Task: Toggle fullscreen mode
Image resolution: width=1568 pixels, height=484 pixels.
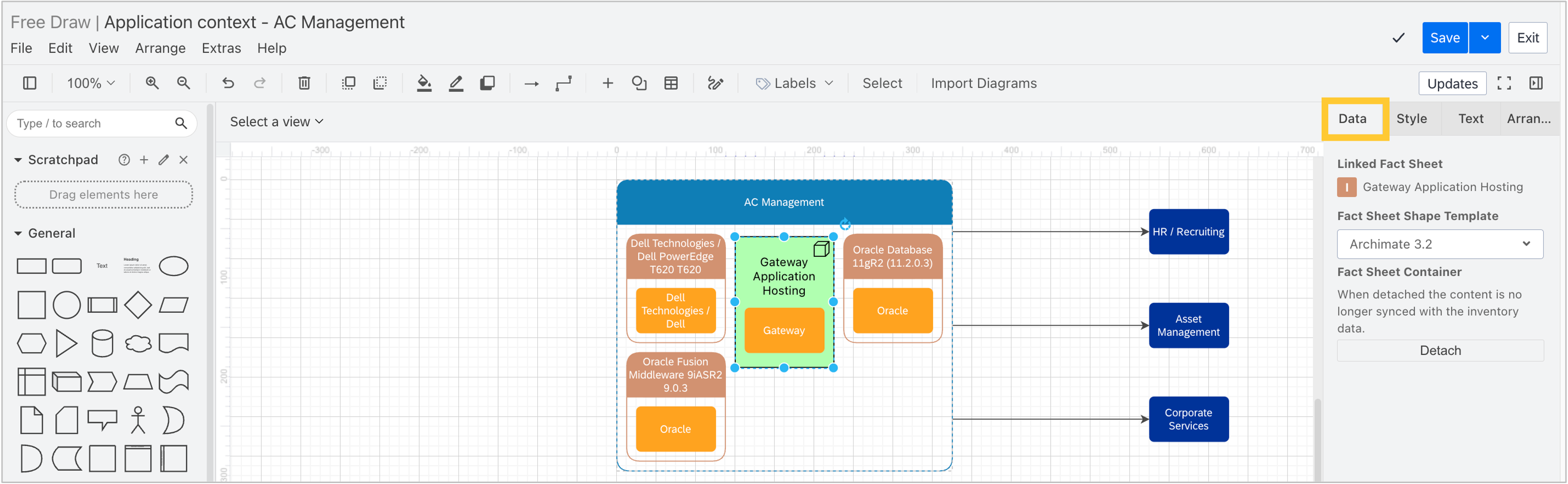Action: [x=1504, y=83]
